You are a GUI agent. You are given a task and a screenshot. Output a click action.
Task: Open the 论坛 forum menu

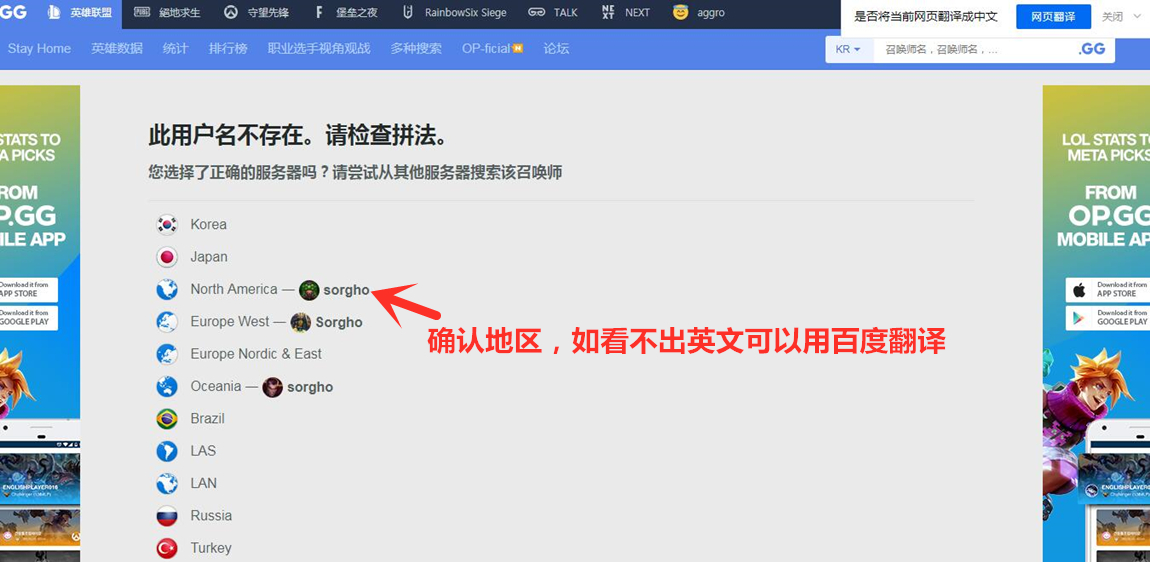[x=556, y=48]
